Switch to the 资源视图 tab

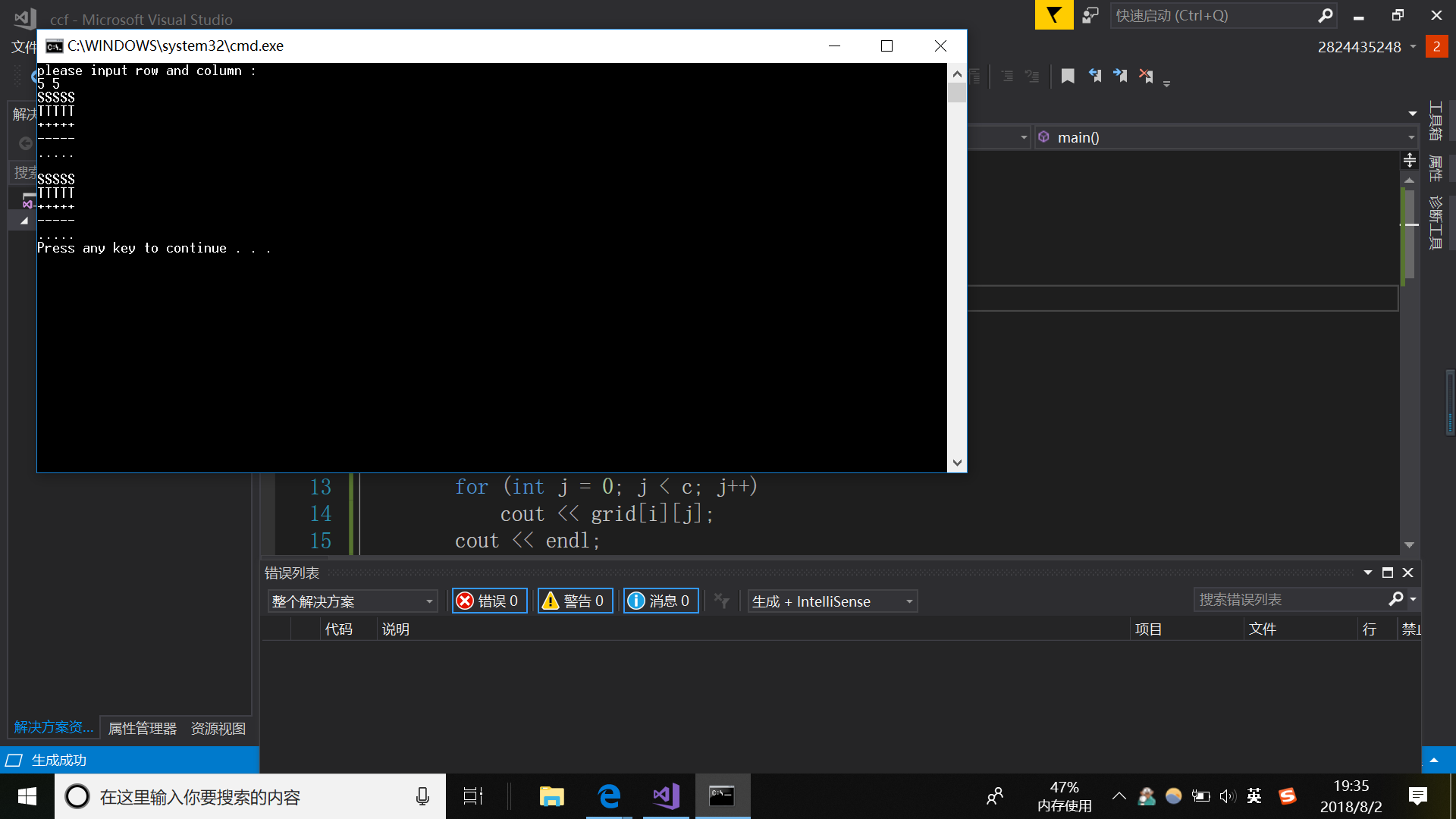coord(218,728)
